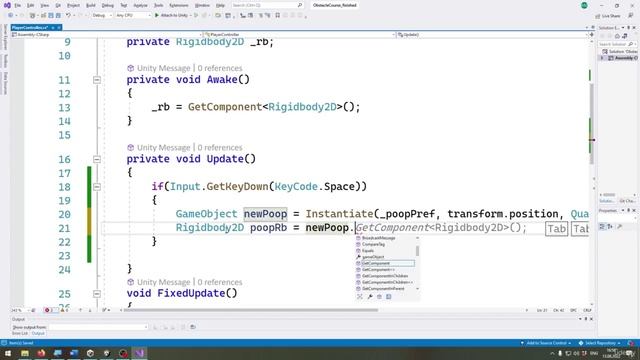640x360 pixels.
Task: Click the horizontal editor scrollbar
Action: (251, 310)
